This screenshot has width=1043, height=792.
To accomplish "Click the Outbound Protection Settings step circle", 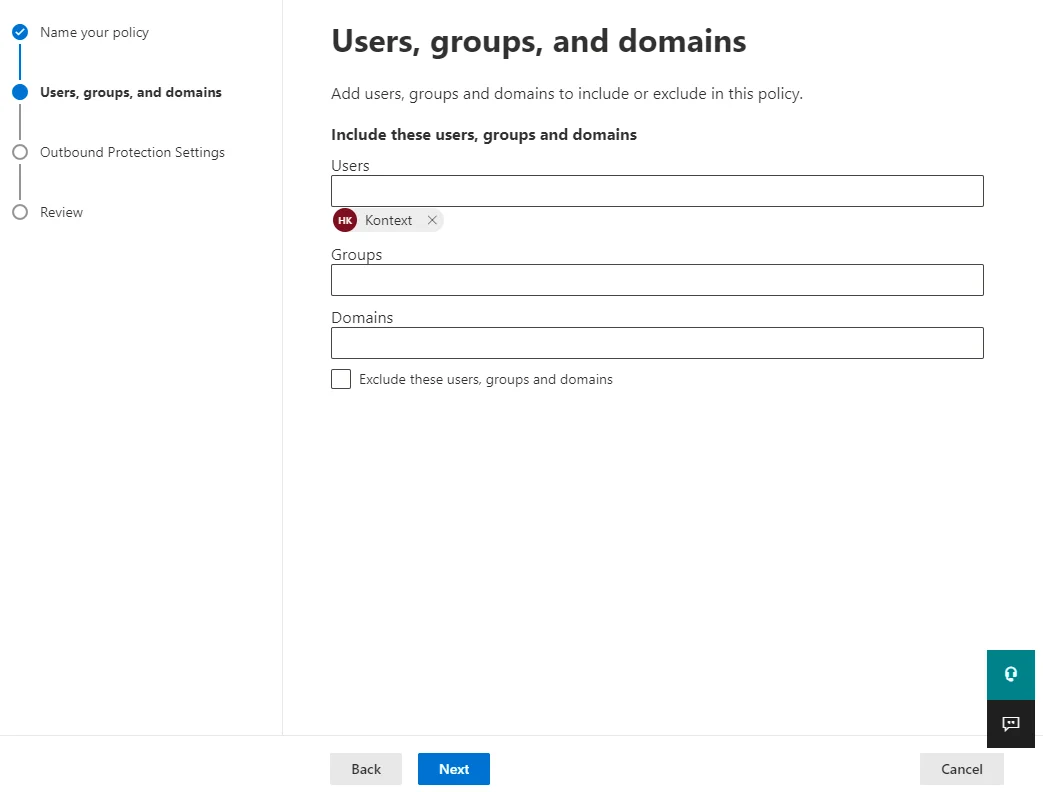I will (20, 152).
